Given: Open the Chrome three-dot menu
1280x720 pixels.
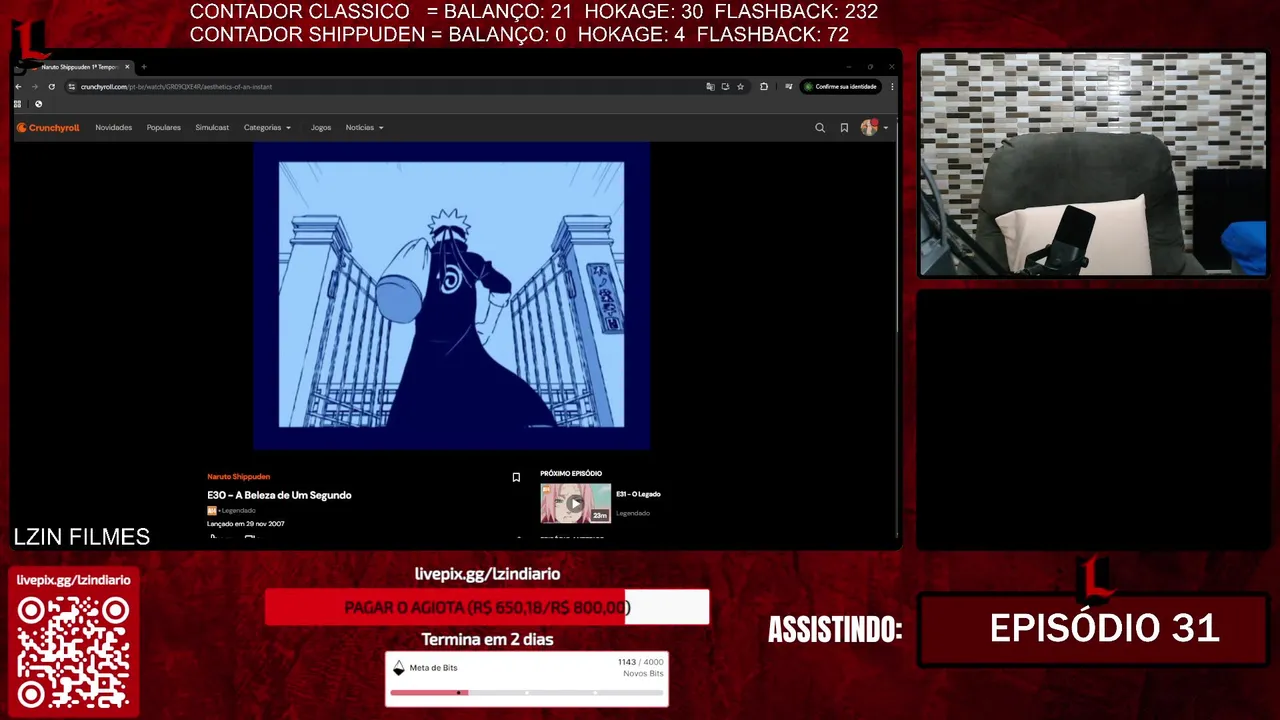Looking at the screenshot, I should pos(892,87).
